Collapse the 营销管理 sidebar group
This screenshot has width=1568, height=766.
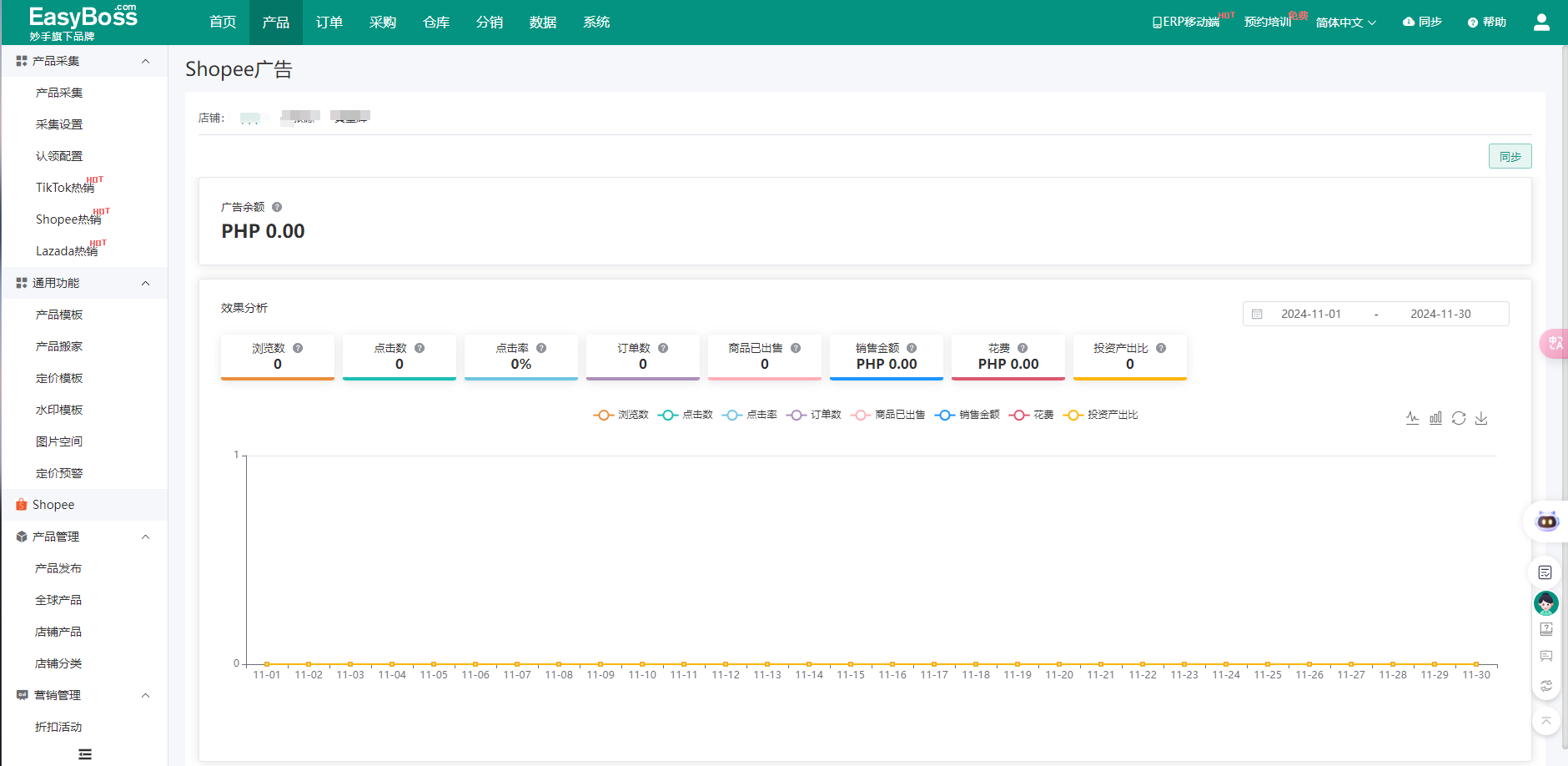[x=83, y=695]
